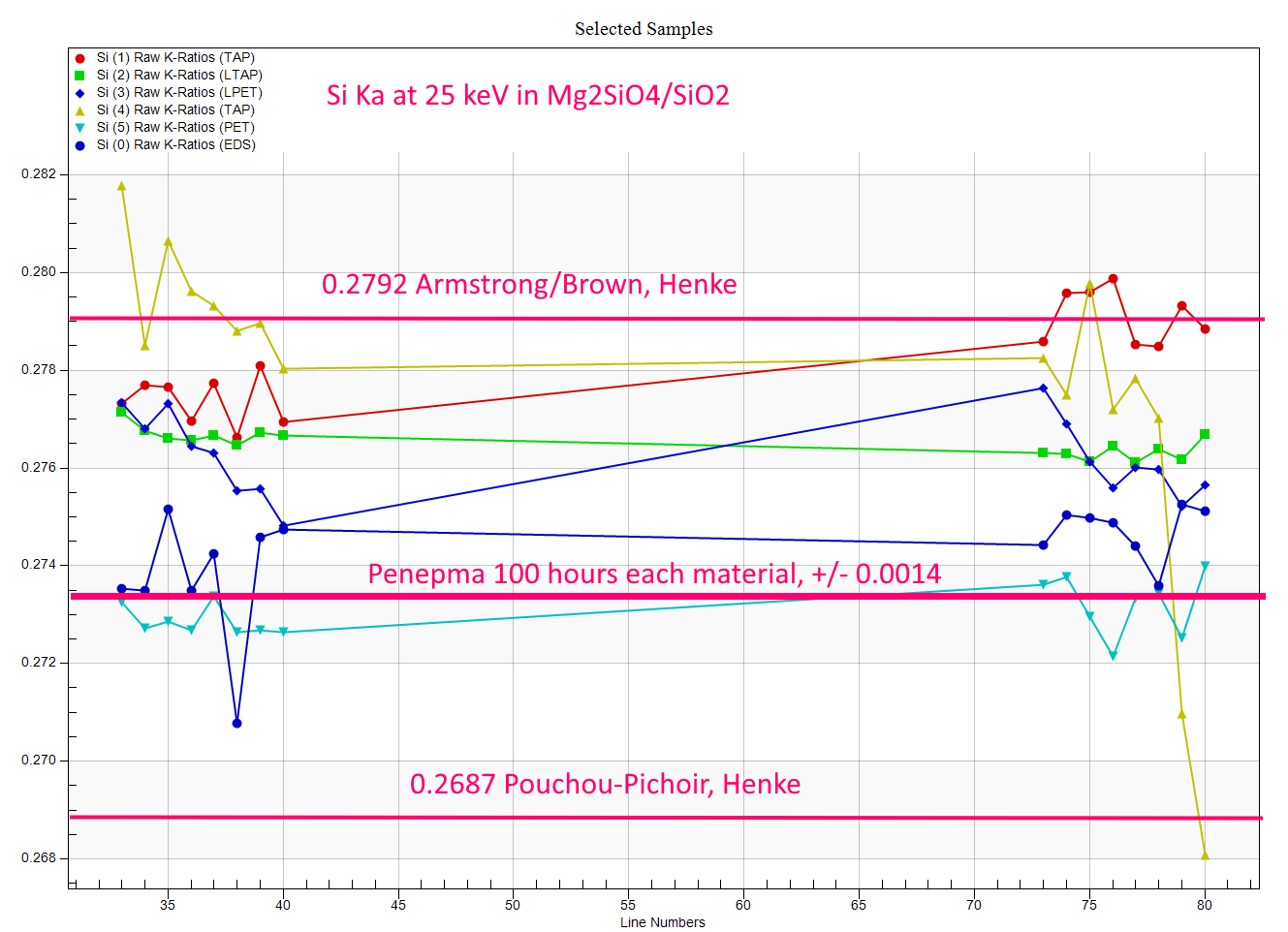Select the yellow triangle data point at line 80
The width and height of the screenshot is (1288, 932).
point(1205,855)
